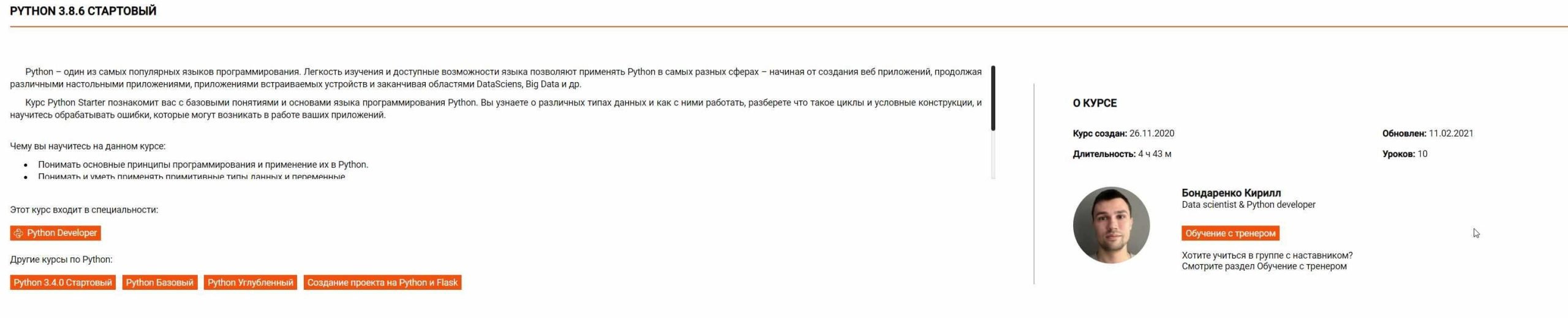Viewport: 1568px width, 318px height.
Task: Click the lower description scrollbar track
Action: click(x=993, y=156)
